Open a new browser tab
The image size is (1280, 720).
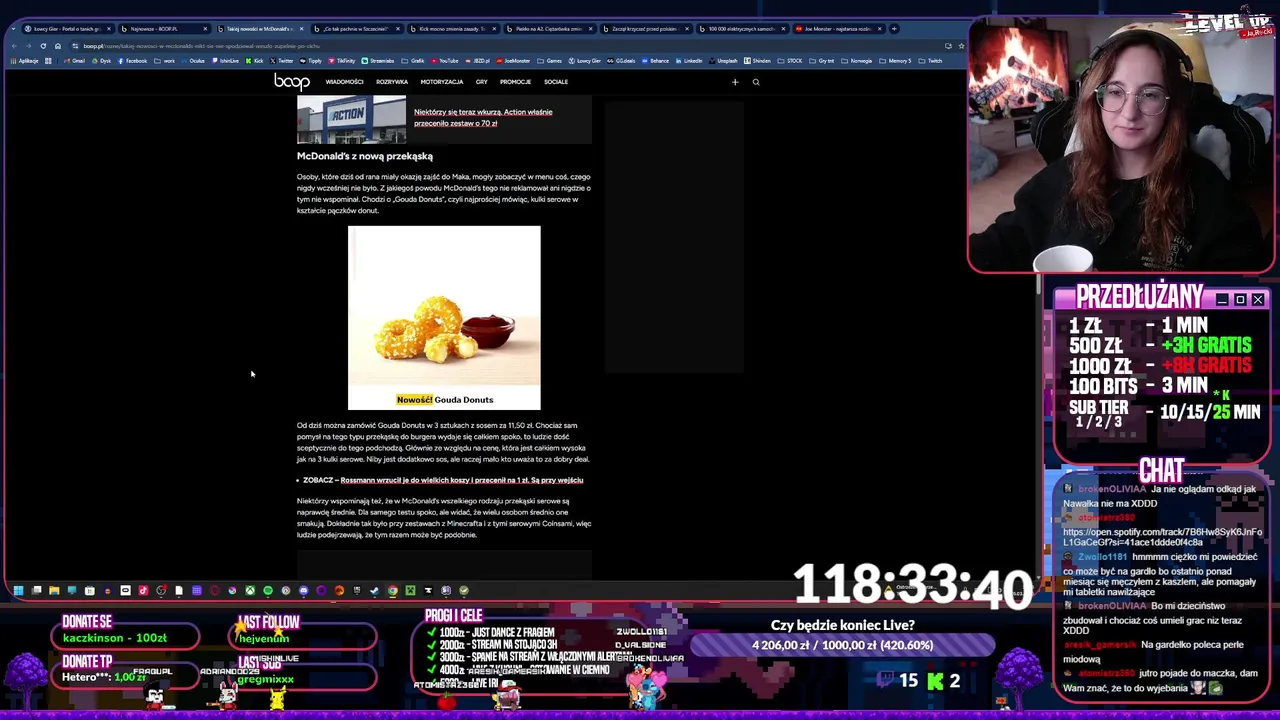[894, 29]
